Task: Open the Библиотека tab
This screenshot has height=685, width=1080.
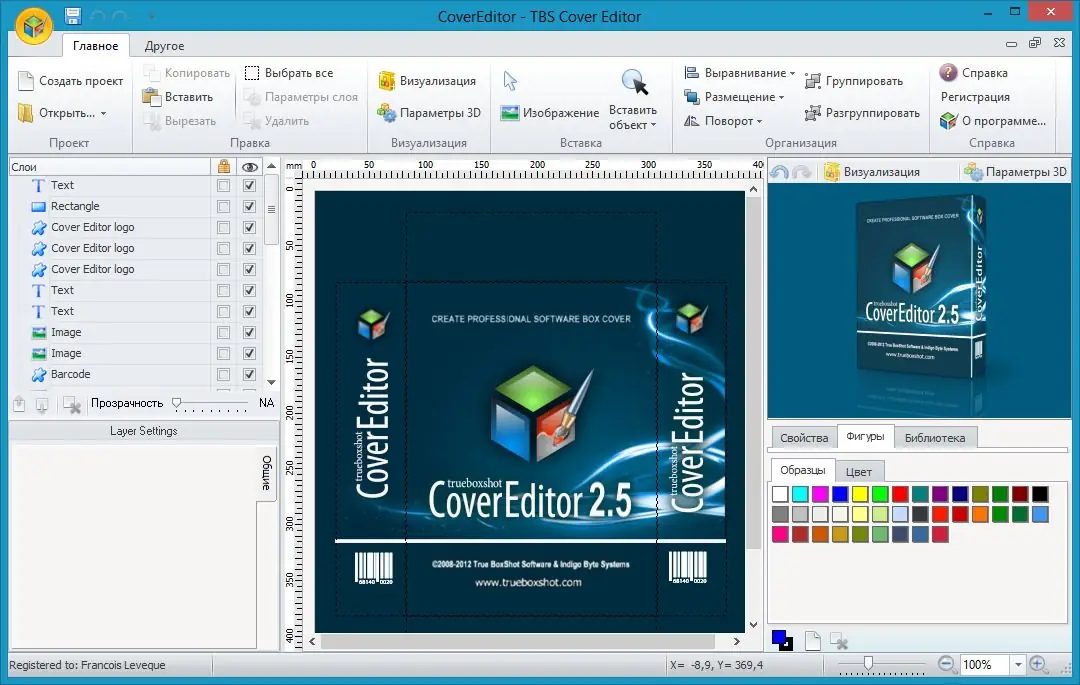Action: tap(935, 437)
